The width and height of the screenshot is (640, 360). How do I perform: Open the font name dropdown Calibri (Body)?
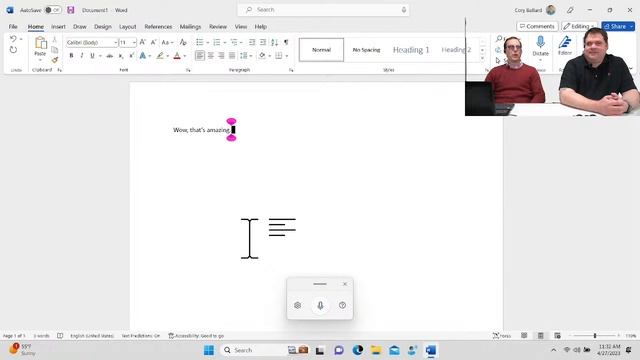(x=116, y=42)
